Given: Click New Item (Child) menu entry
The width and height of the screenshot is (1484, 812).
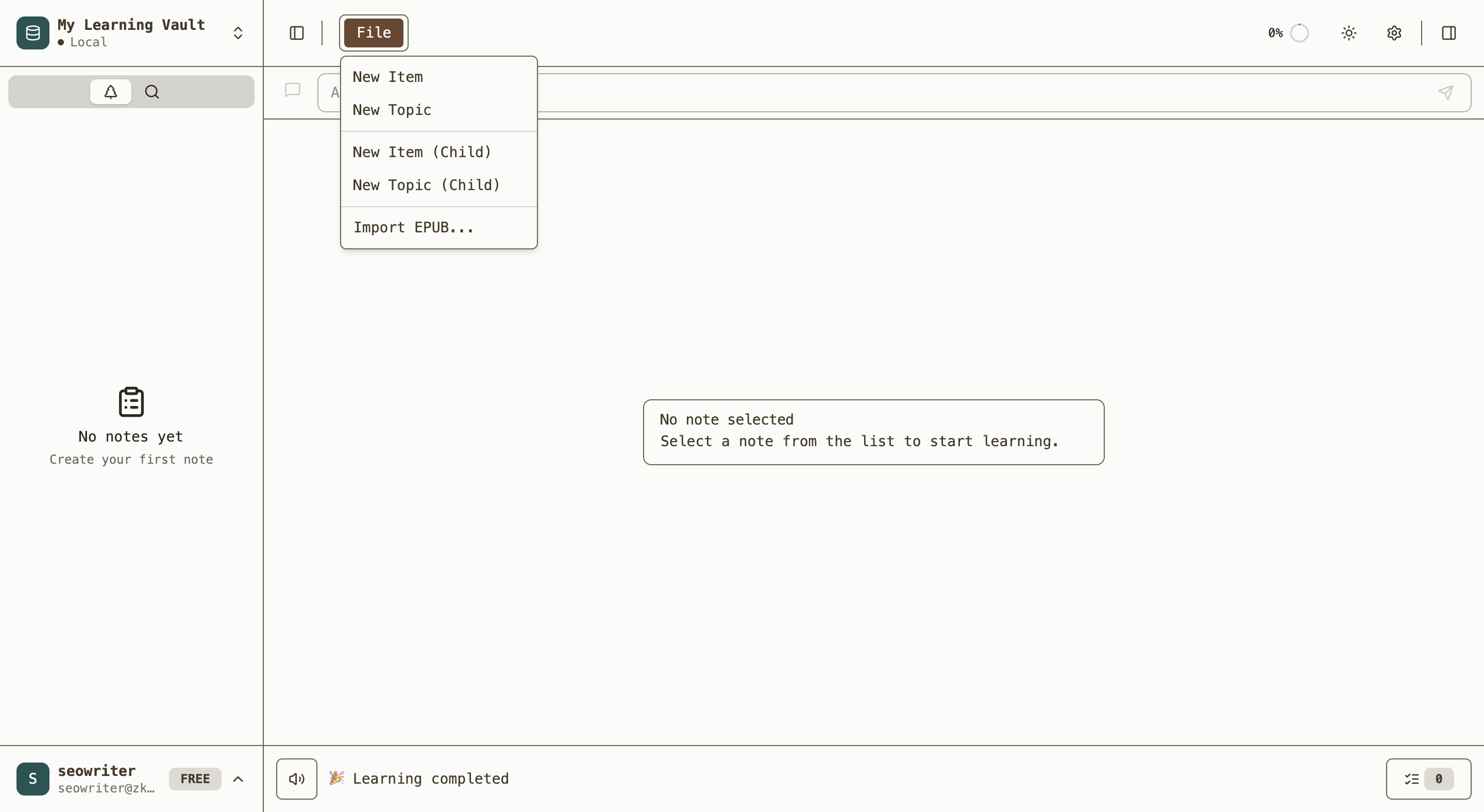Looking at the screenshot, I should pos(421,152).
